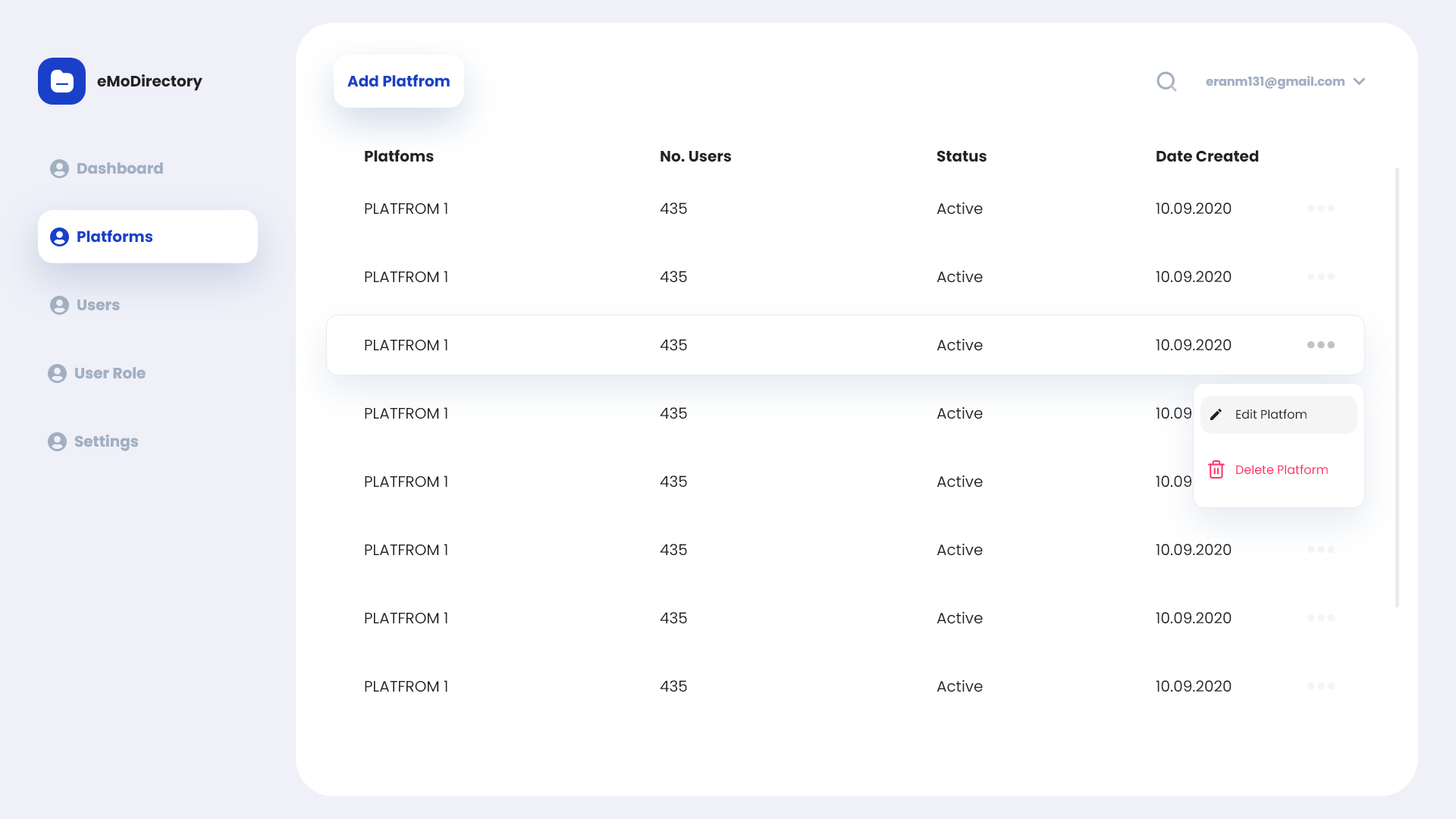Click the eMoDirectory folder logo icon
Viewport: 1456px width, 819px height.
pos(61,81)
